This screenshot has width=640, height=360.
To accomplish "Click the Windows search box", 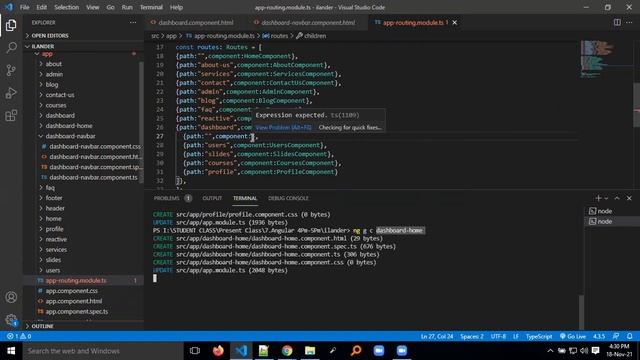I will [102, 351].
